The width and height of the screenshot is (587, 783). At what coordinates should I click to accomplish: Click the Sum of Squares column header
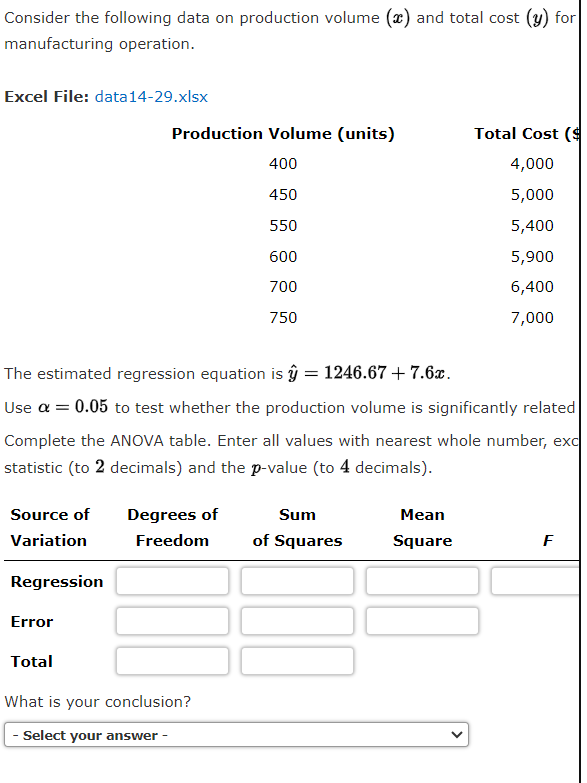[x=297, y=527]
